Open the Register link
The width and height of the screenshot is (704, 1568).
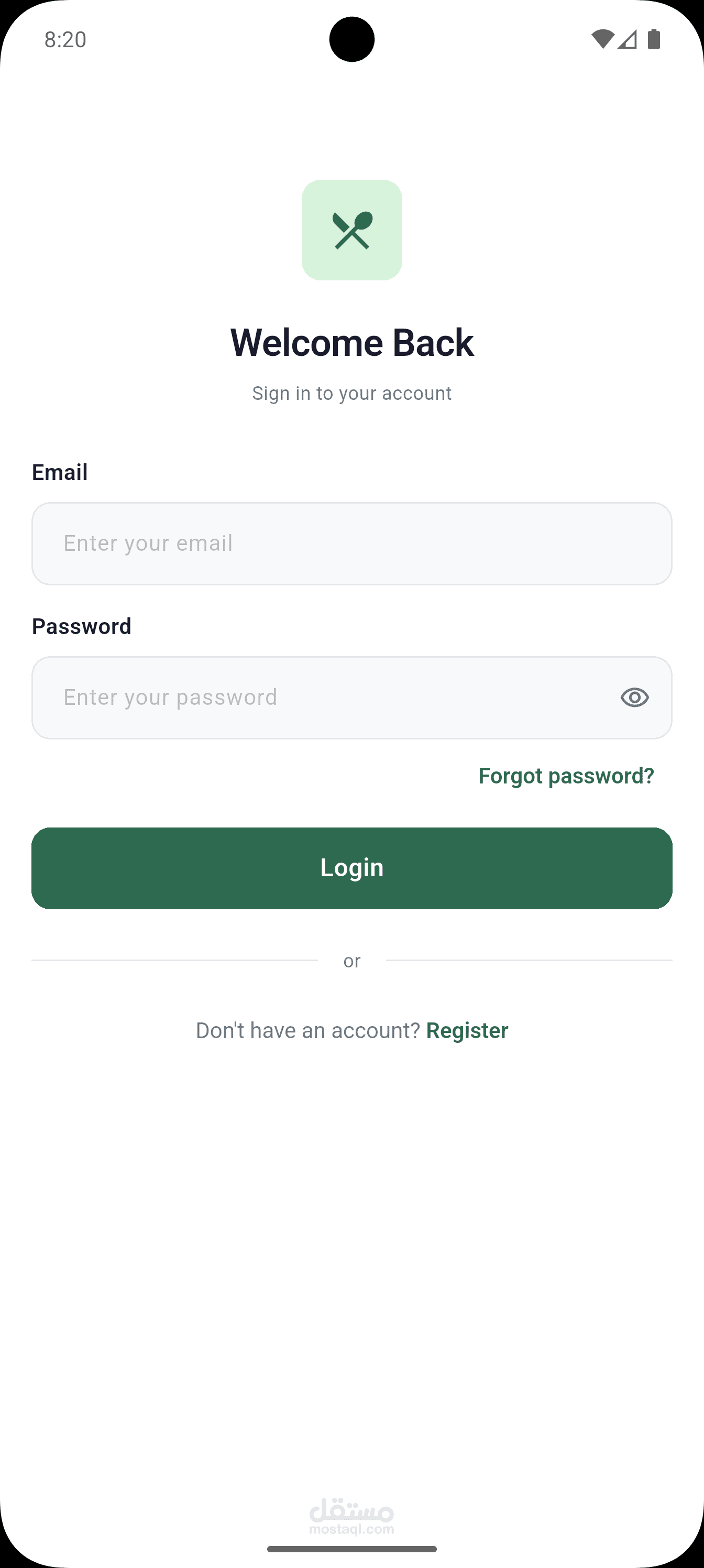(467, 1030)
